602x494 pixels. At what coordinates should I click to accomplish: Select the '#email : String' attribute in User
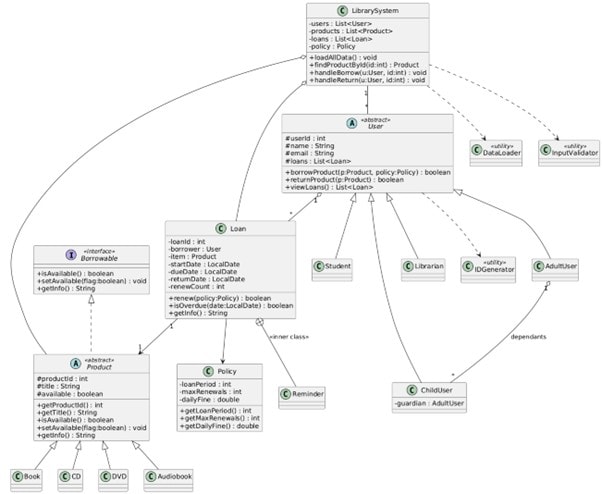click(309, 153)
